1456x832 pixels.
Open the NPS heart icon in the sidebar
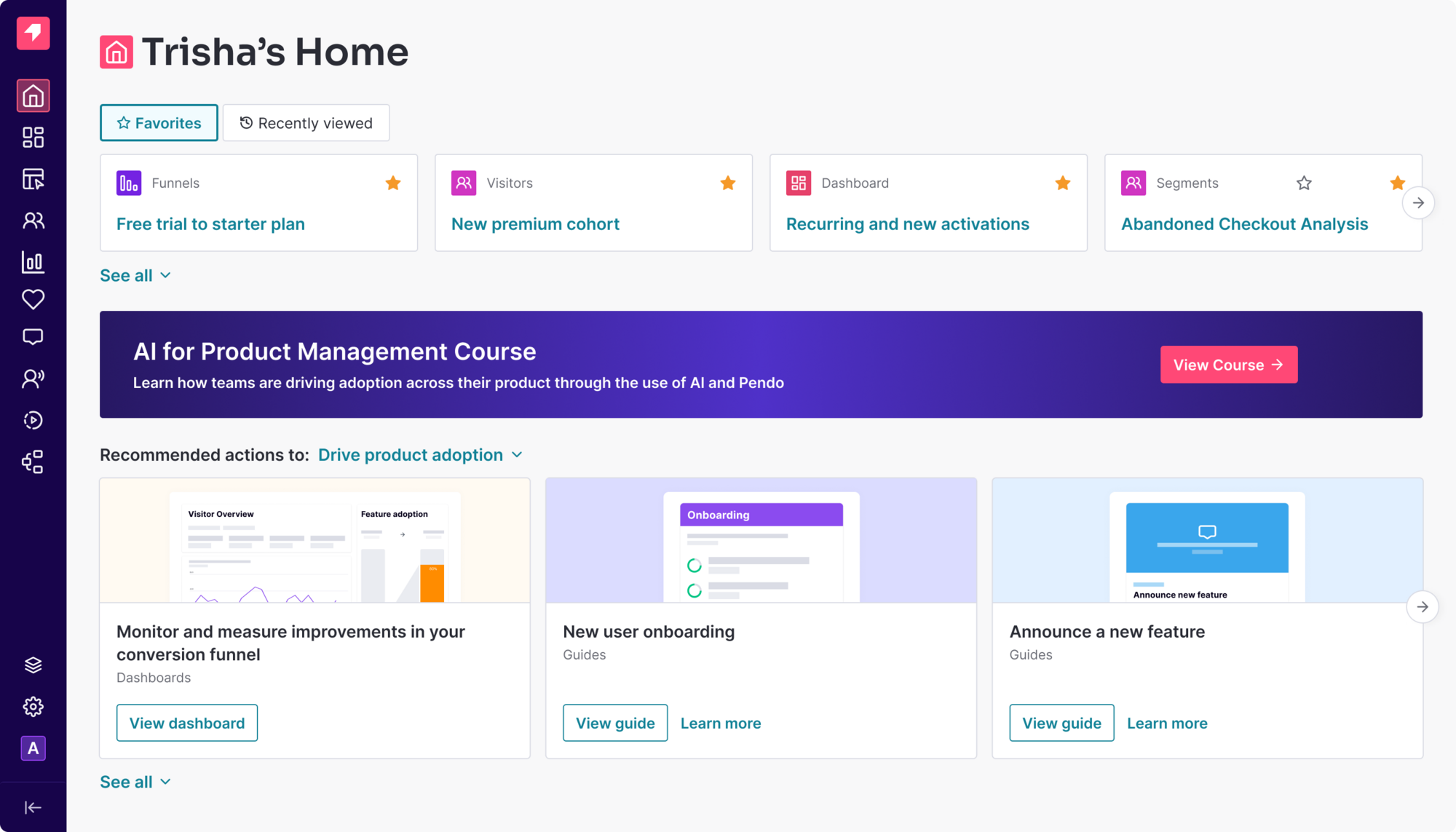[x=33, y=299]
